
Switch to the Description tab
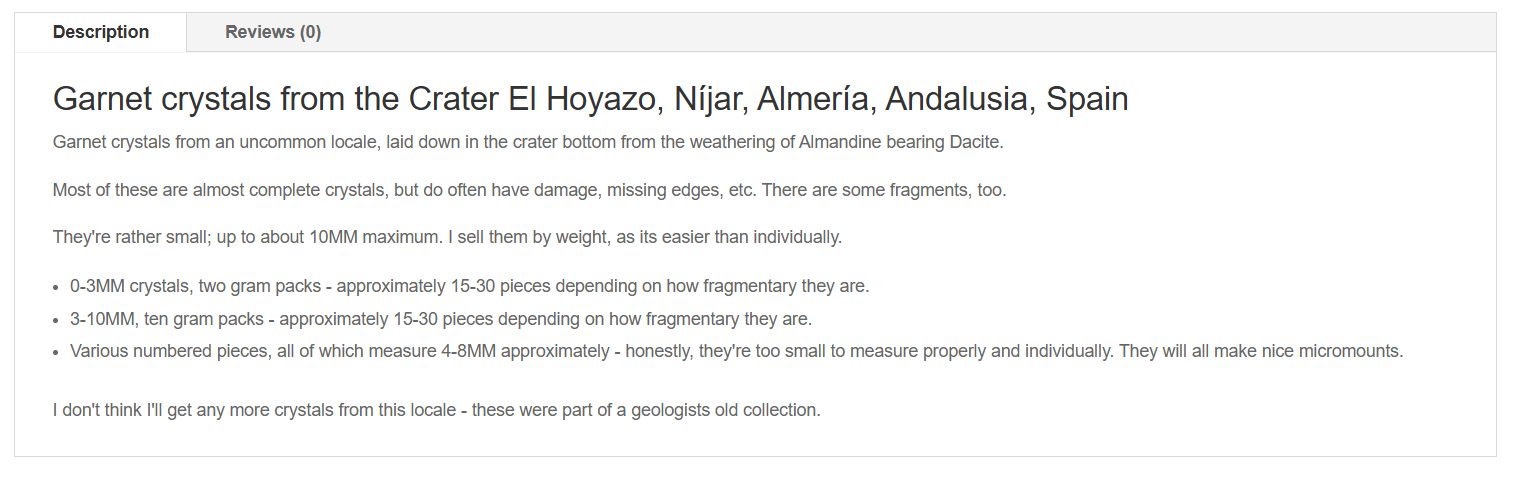(x=101, y=32)
